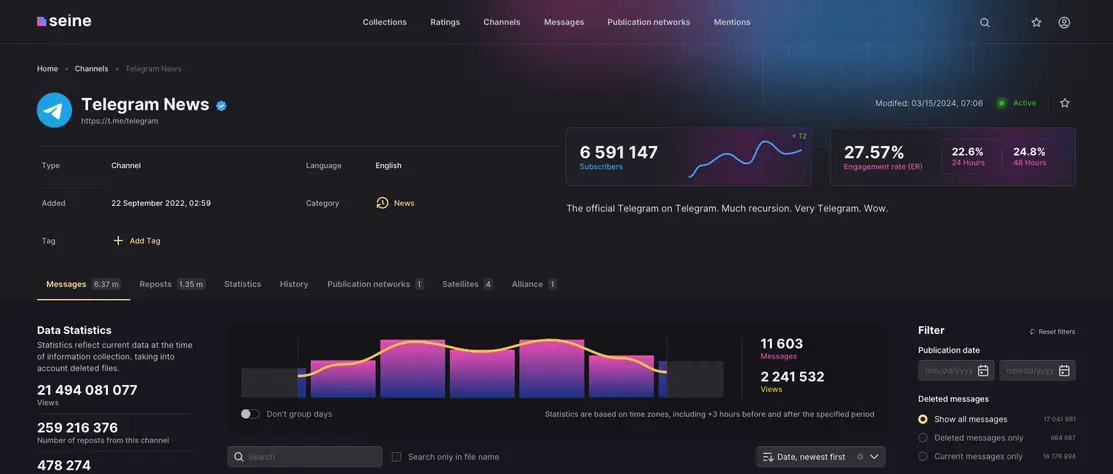Click the messages Search input field
Screen dimensions: 1113x474
pos(305,457)
